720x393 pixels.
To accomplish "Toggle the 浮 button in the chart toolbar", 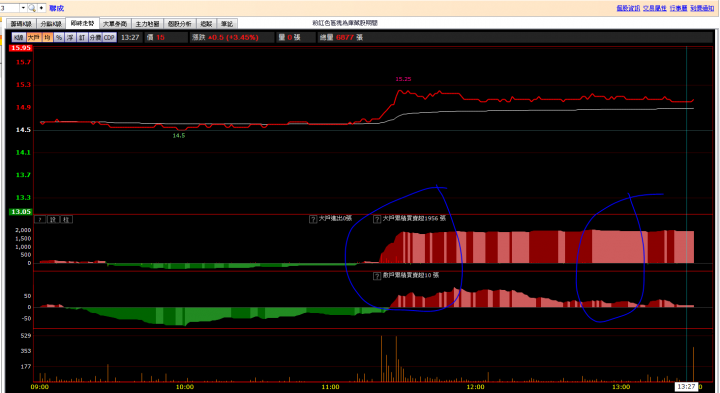I will coord(70,38).
